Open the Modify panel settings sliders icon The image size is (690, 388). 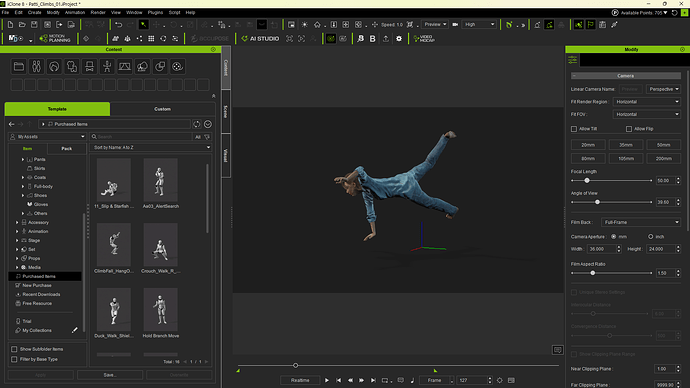tap(573, 60)
